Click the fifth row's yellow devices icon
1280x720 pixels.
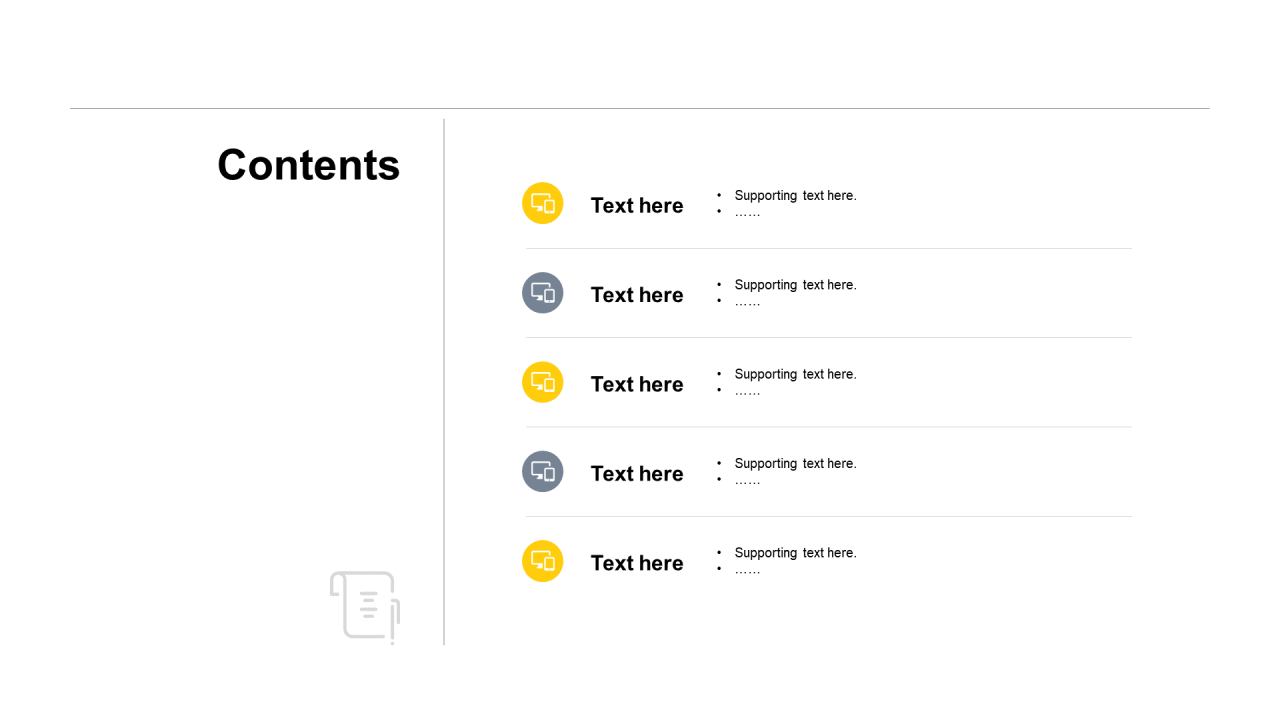tap(543, 561)
